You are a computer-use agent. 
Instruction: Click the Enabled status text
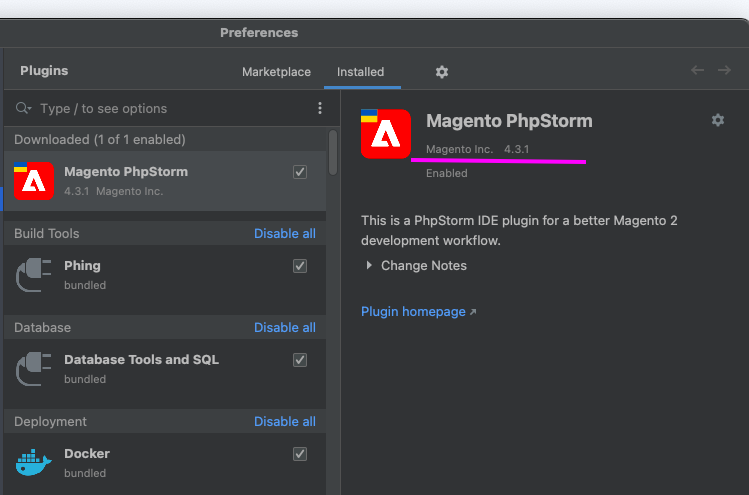[x=447, y=173]
